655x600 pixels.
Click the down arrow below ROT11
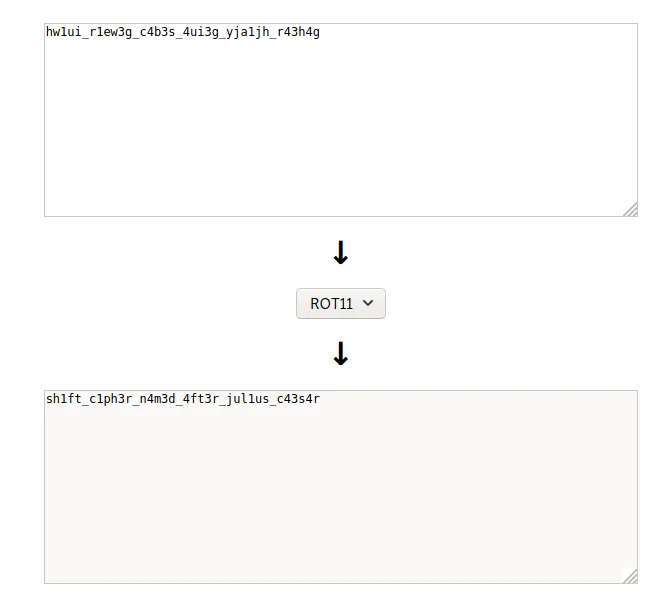tap(341, 353)
